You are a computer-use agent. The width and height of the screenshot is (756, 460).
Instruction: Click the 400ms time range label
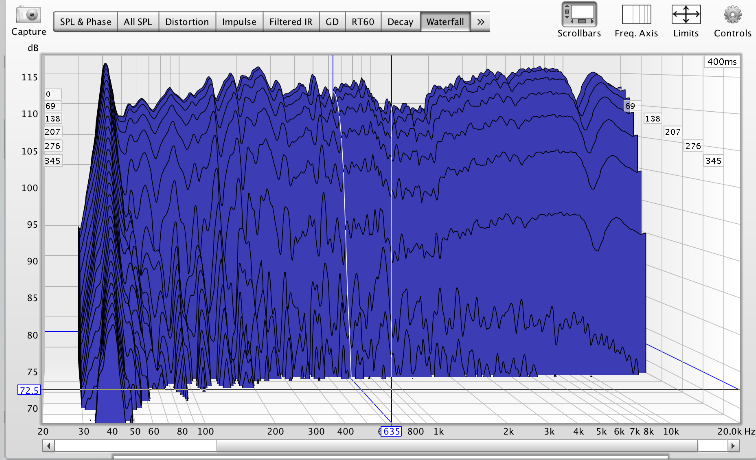pos(721,62)
